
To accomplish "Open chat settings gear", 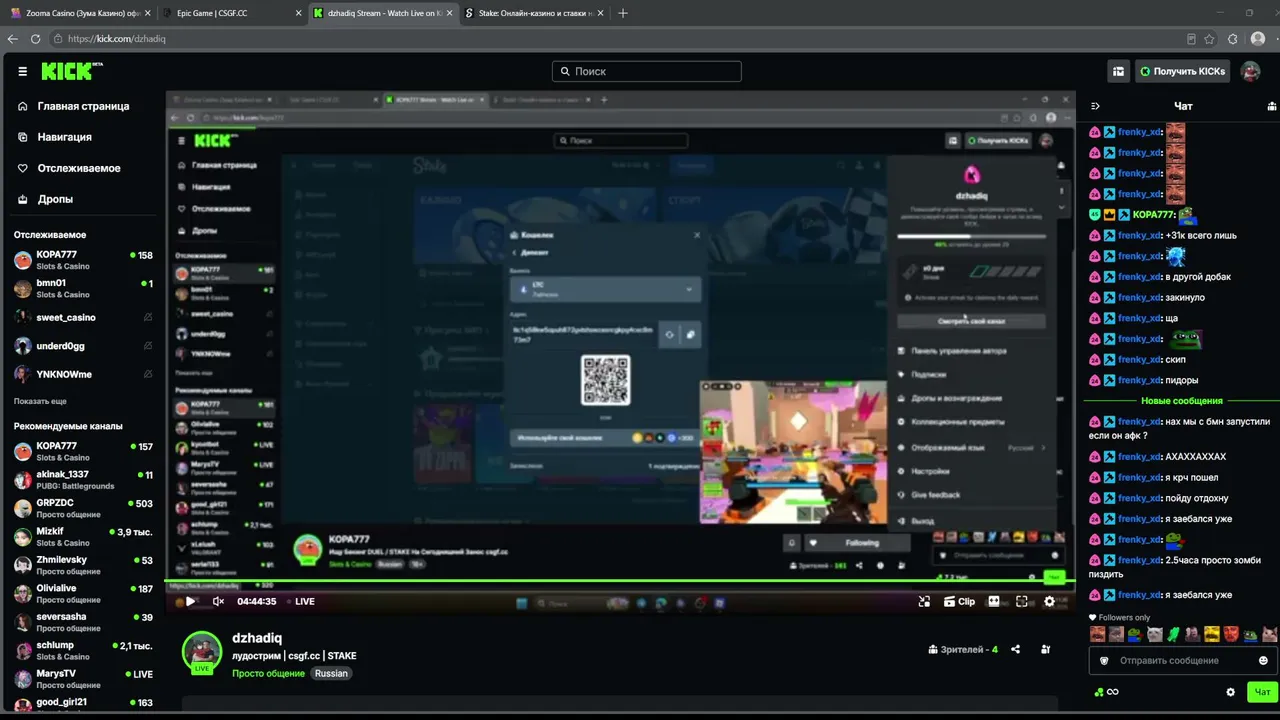I will [1230, 691].
